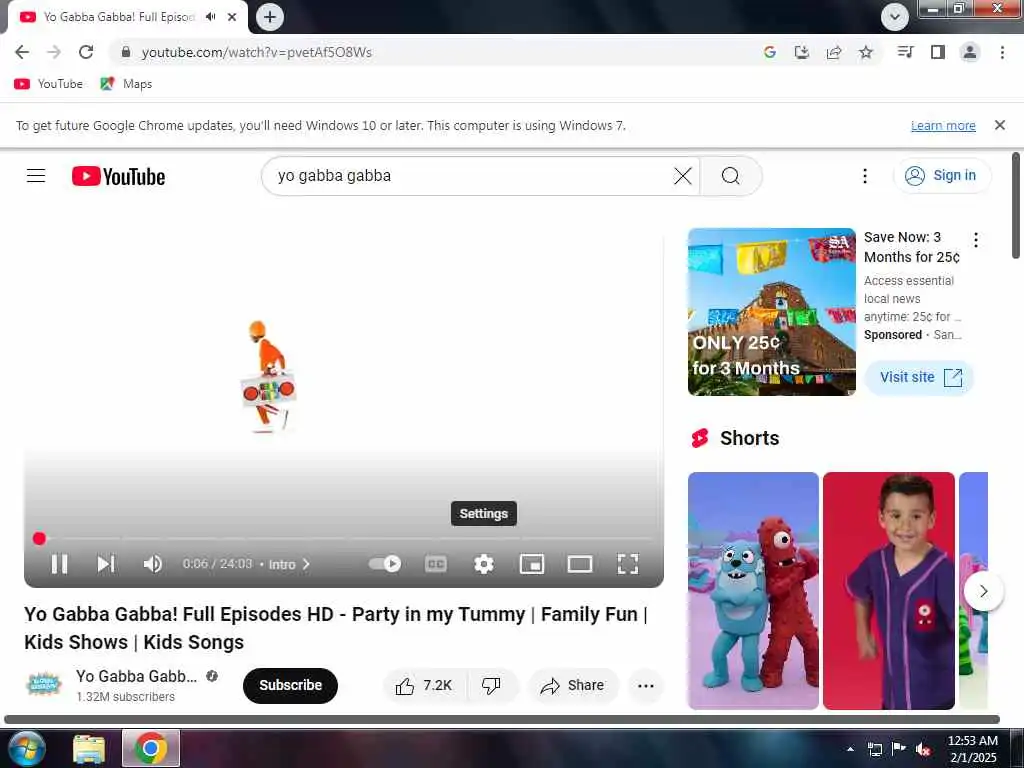Clear the search query with X
The image size is (1024, 768).
point(682,176)
